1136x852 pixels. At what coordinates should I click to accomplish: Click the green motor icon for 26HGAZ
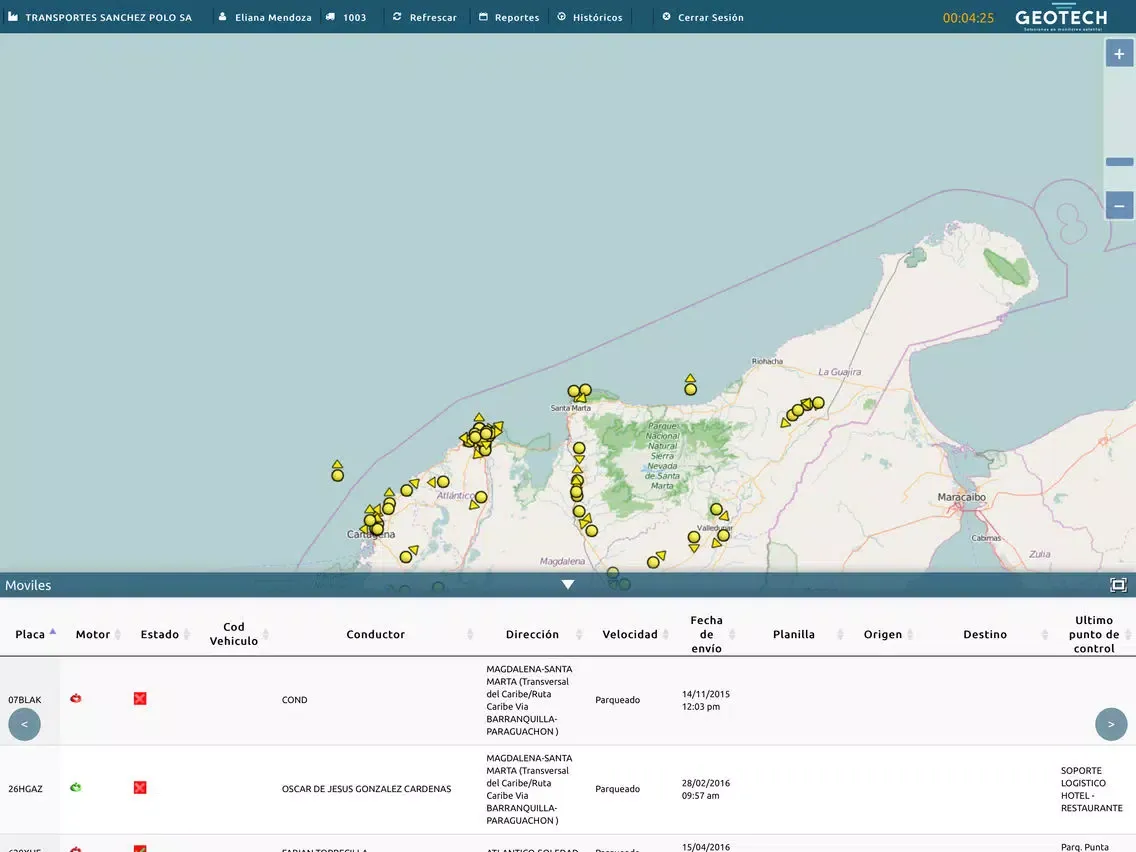[75, 788]
